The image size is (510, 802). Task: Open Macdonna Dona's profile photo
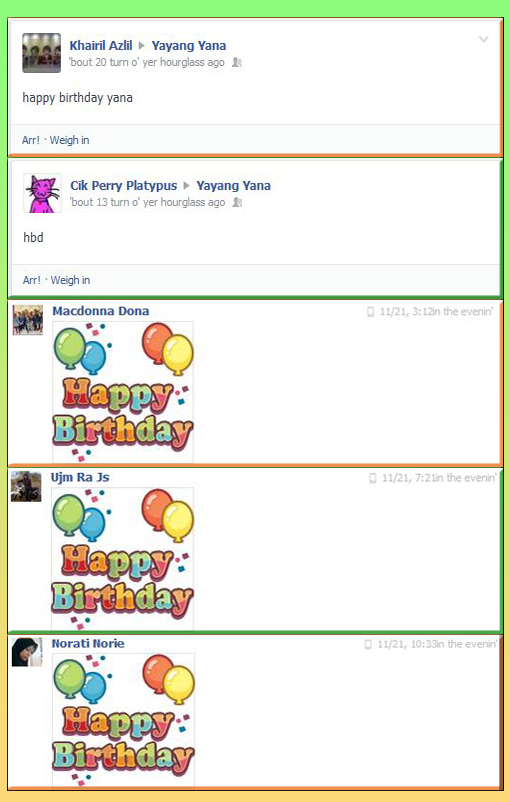pyautogui.click(x=28, y=320)
